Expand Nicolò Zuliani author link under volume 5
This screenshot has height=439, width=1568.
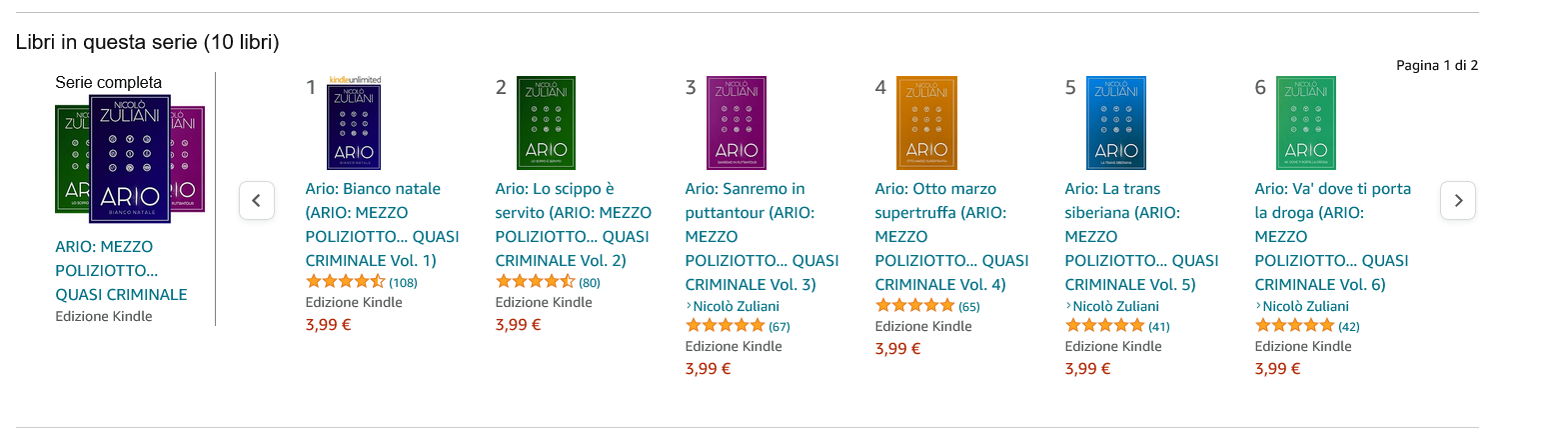[x=1112, y=307]
